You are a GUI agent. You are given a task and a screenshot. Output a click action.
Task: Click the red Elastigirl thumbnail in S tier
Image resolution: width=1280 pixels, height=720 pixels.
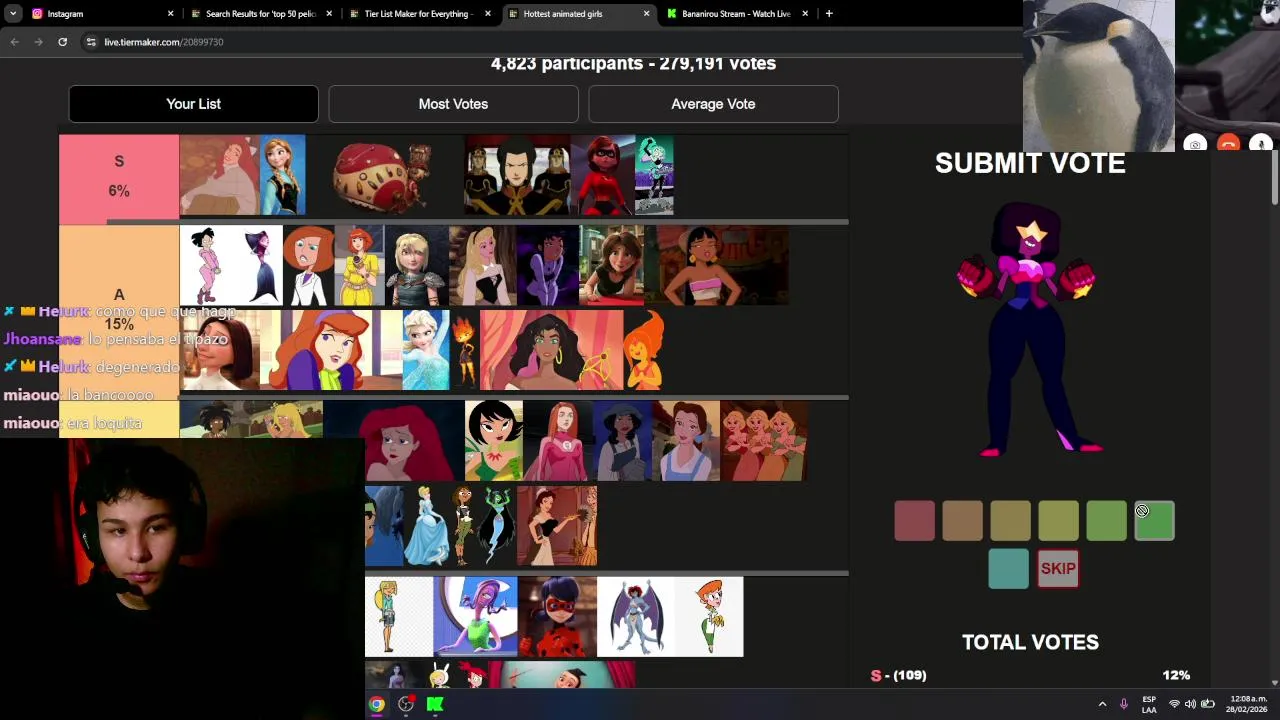602,175
